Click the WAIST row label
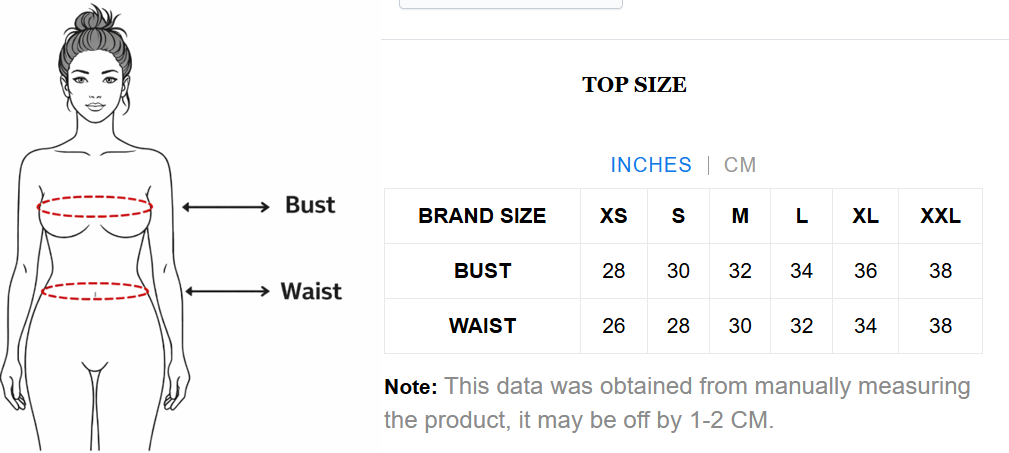Viewport: 1009px width, 453px height. [482, 326]
